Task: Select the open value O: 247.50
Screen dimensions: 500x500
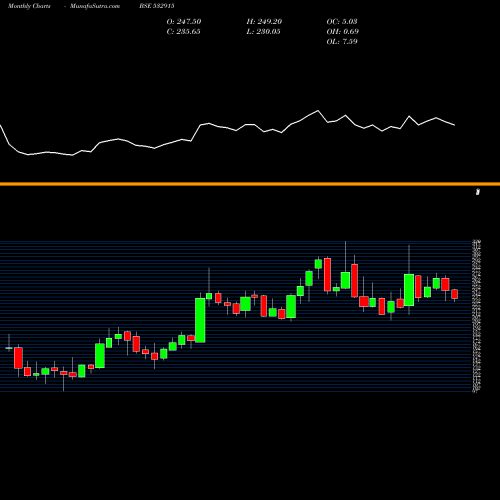Action: (184, 22)
